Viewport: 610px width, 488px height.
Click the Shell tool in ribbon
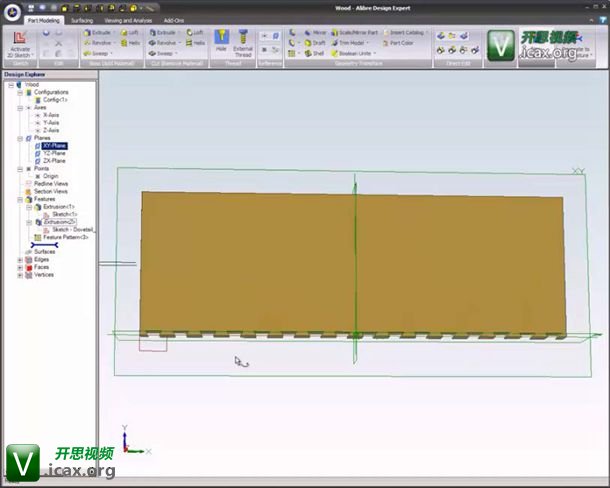314,54
